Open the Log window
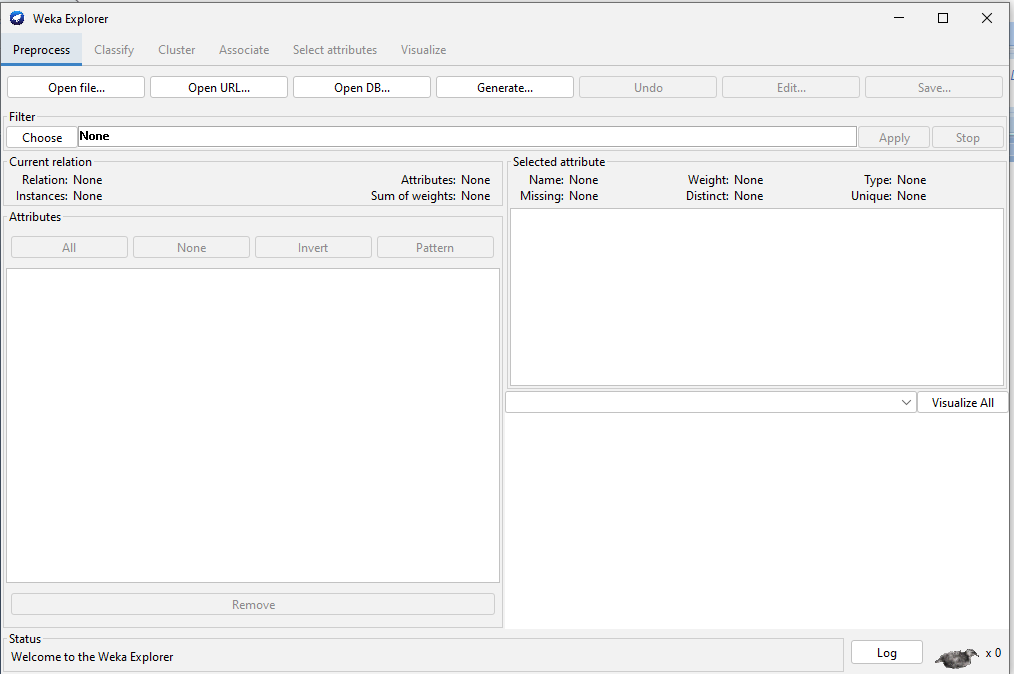This screenshot has width=1014, height=674. (887, 652)
